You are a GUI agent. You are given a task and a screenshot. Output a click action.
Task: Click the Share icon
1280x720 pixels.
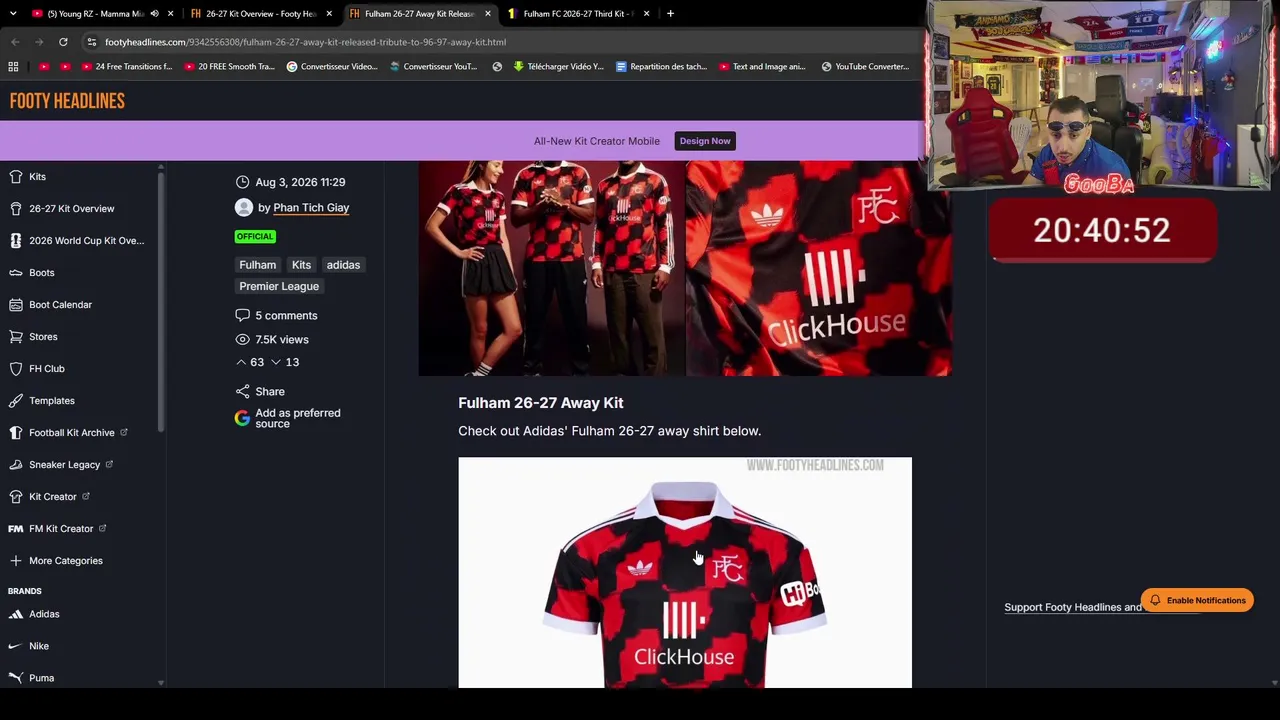pyautogui.click(x=242, y=392)
